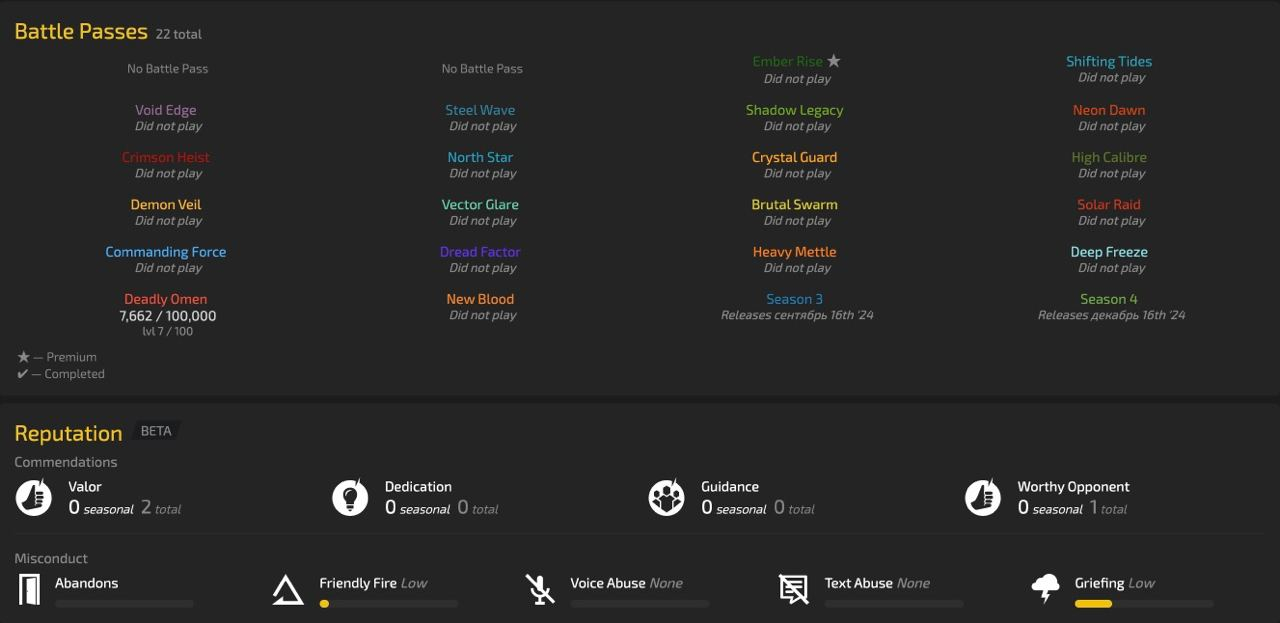Click the 7,662 / 100,000 progress text
Viewport: 1280px width, 623px height.
pyautogui.click(x=168, y=316)
